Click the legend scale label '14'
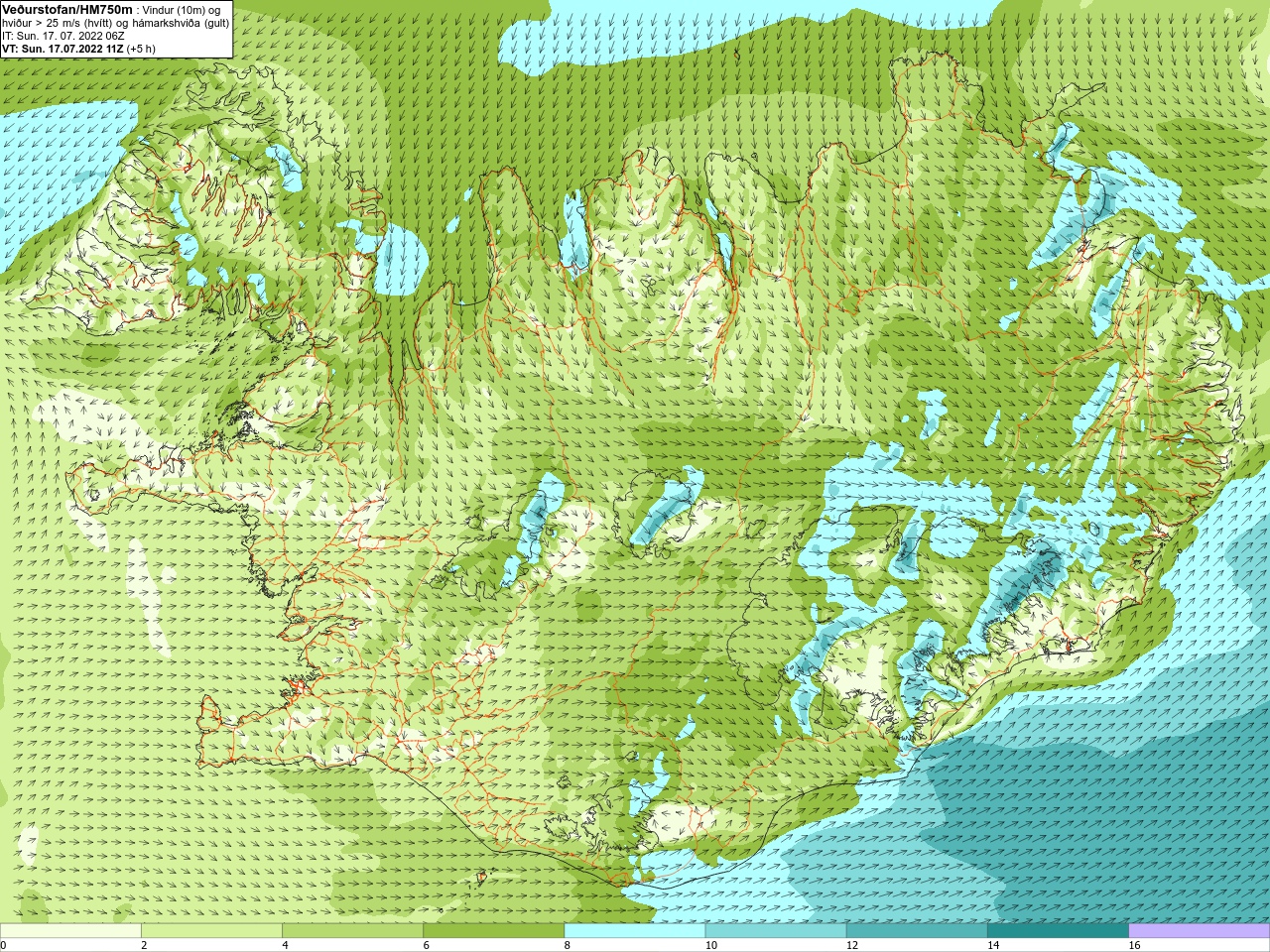This screenshot has height=952, width=1270. pyautogui.click(x=993, y=945)
